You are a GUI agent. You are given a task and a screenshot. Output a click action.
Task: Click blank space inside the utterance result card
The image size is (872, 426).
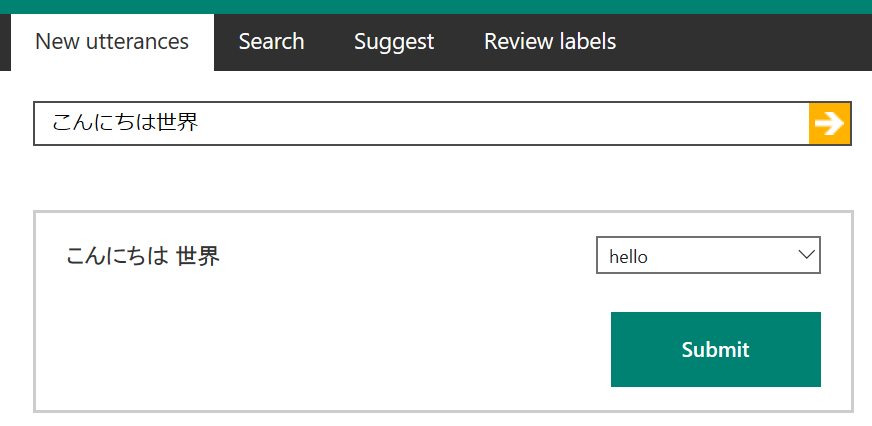click(x=334, y=345)
